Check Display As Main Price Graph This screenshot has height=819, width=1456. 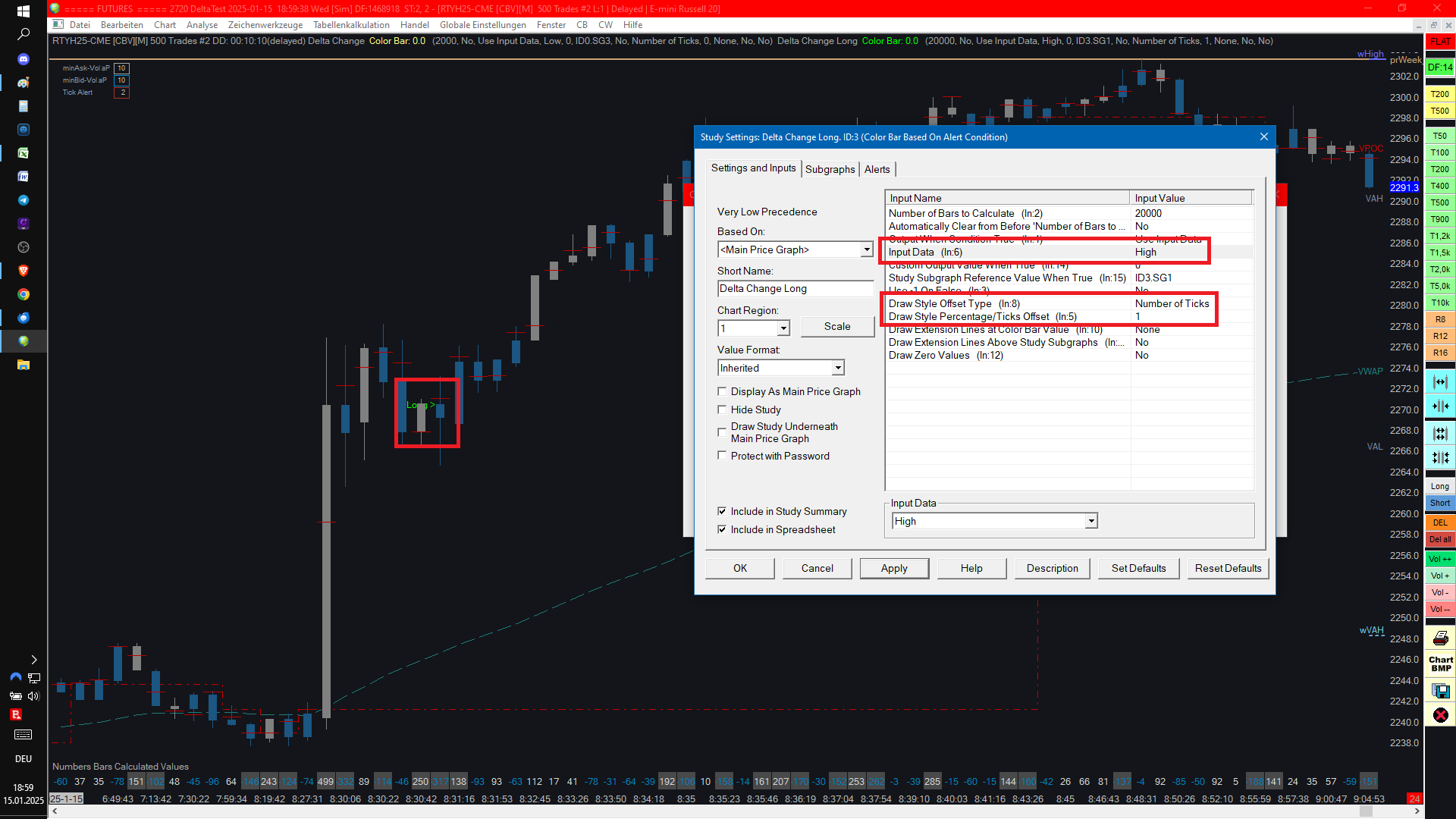pos(722,391)
